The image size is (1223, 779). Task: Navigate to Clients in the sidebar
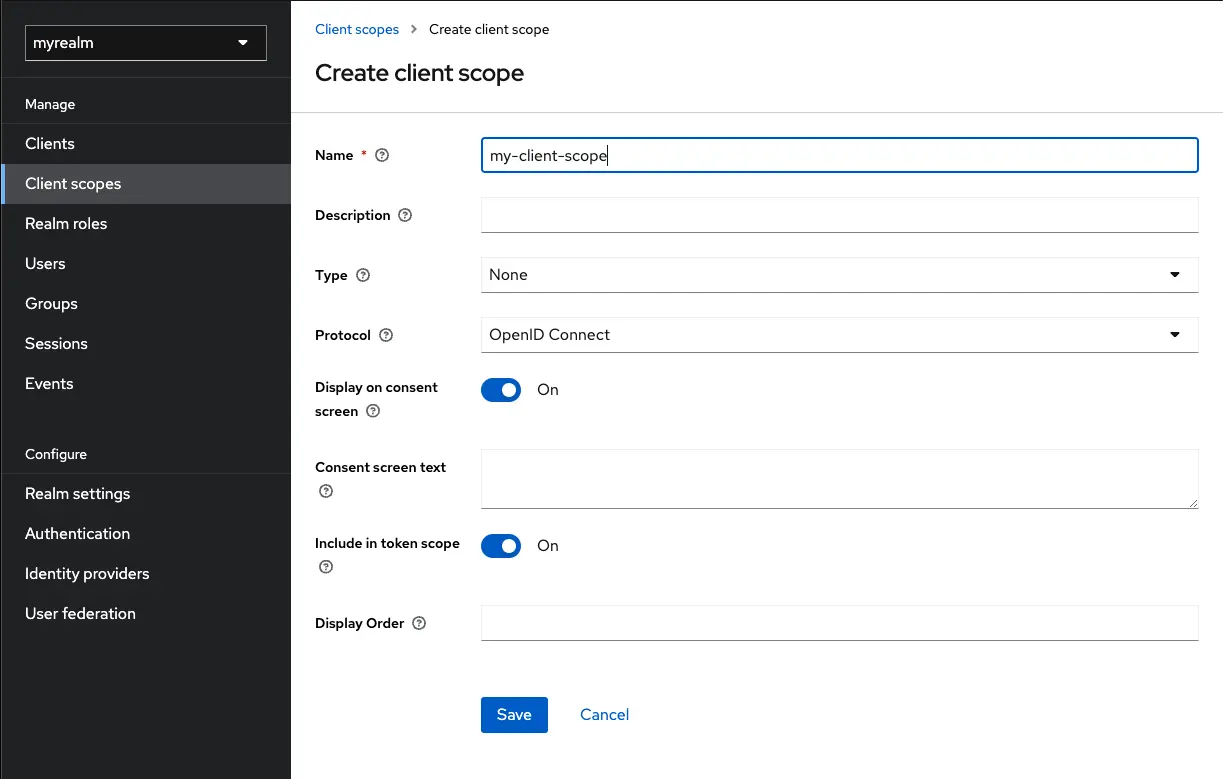tap(49, 143)
